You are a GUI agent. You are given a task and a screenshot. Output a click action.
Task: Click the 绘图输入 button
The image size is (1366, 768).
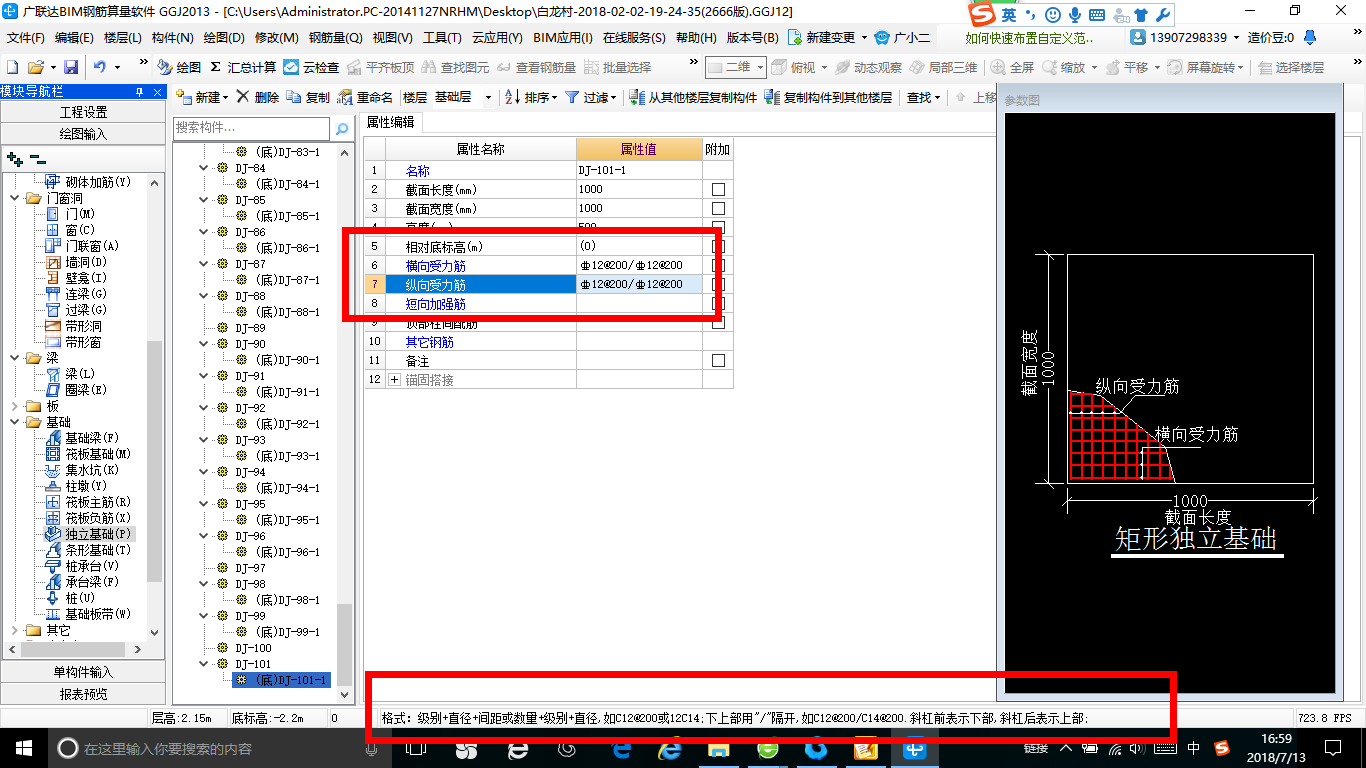83,133
